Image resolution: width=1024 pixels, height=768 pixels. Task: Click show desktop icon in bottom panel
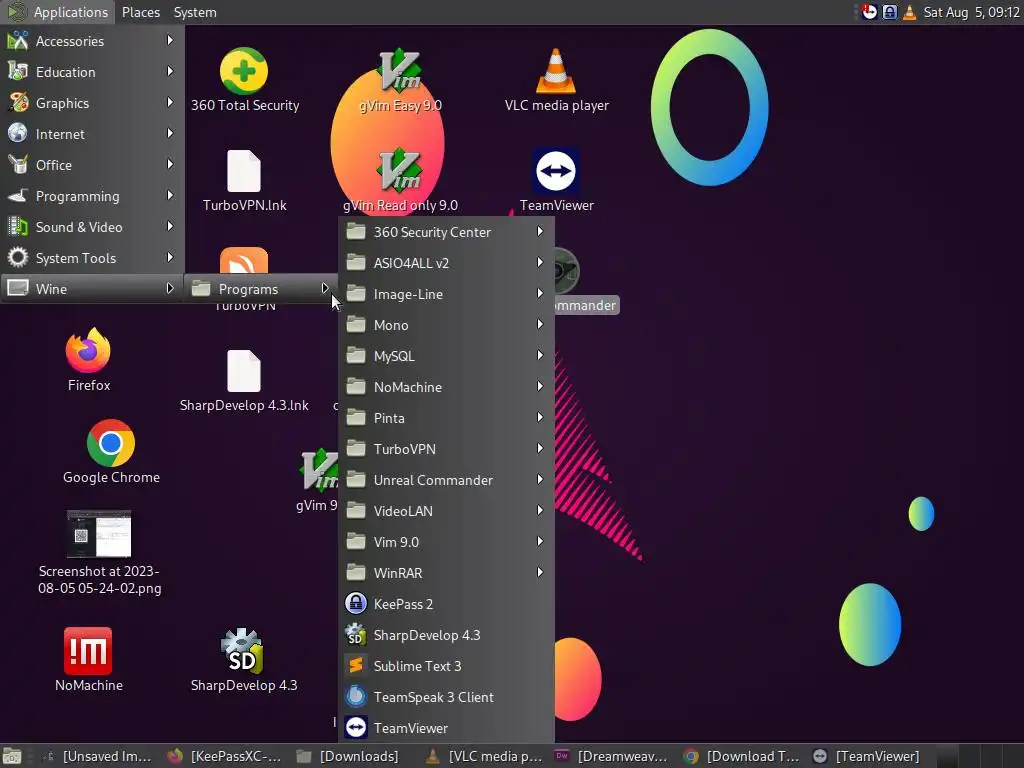click(12, 756)
